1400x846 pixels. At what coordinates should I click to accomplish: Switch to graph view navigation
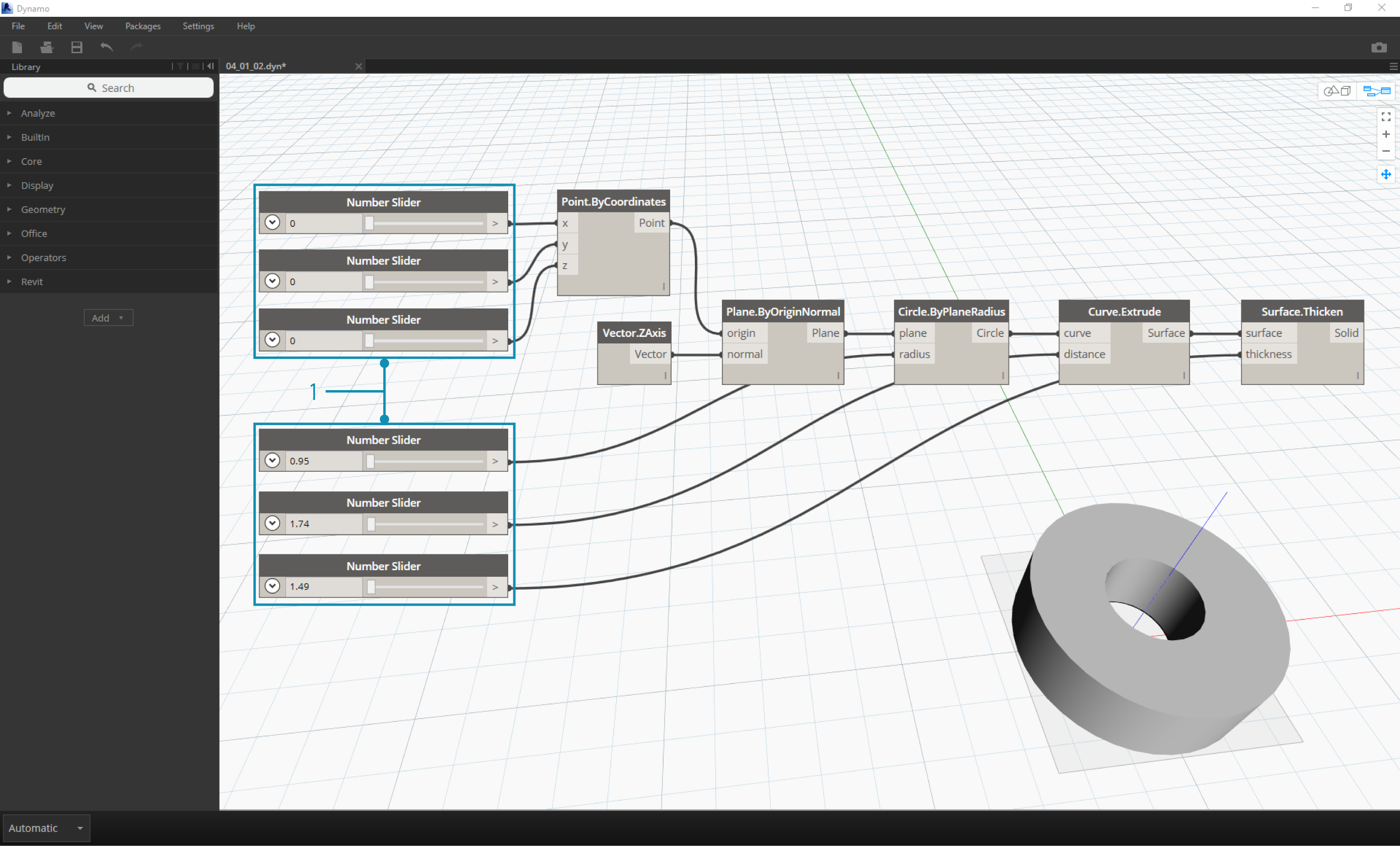point(1377,91)
